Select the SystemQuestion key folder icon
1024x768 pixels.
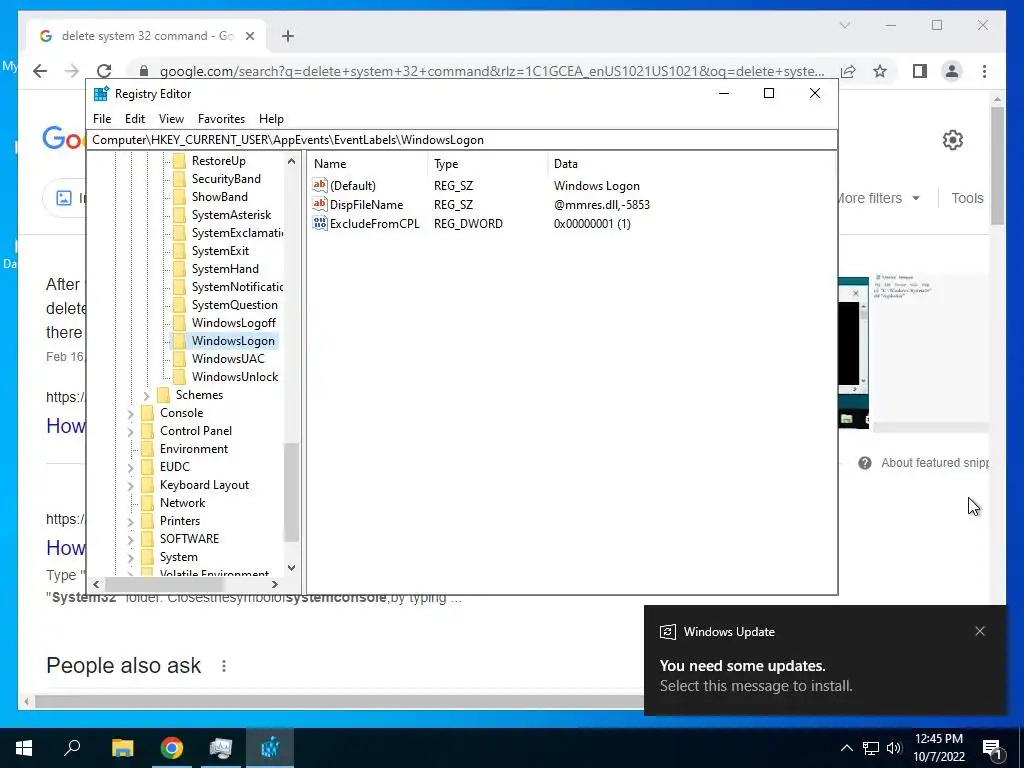pos(179,304)
